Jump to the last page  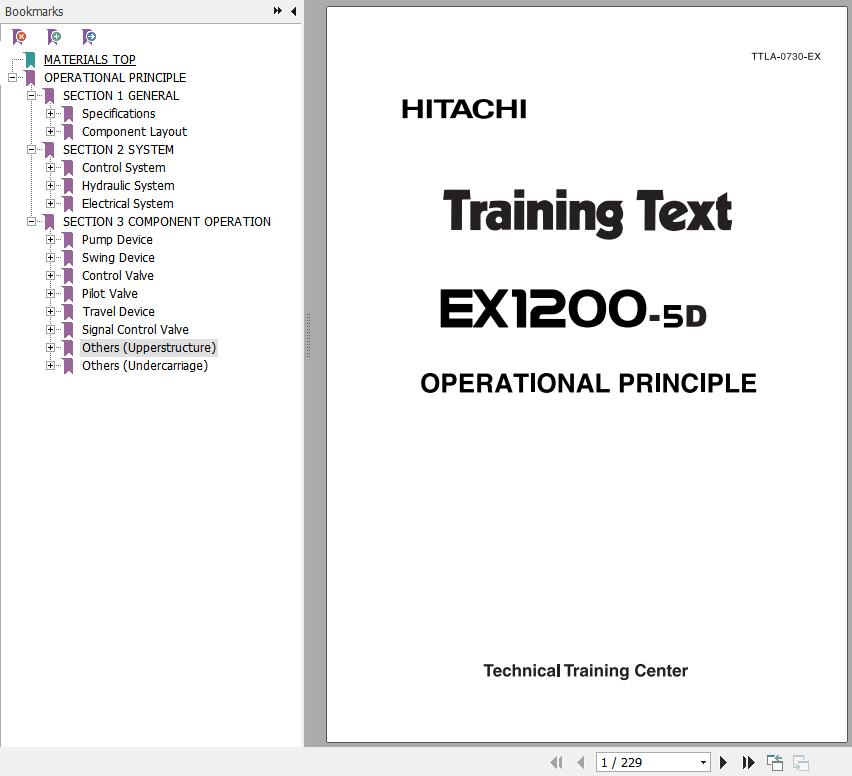[748, 762]
